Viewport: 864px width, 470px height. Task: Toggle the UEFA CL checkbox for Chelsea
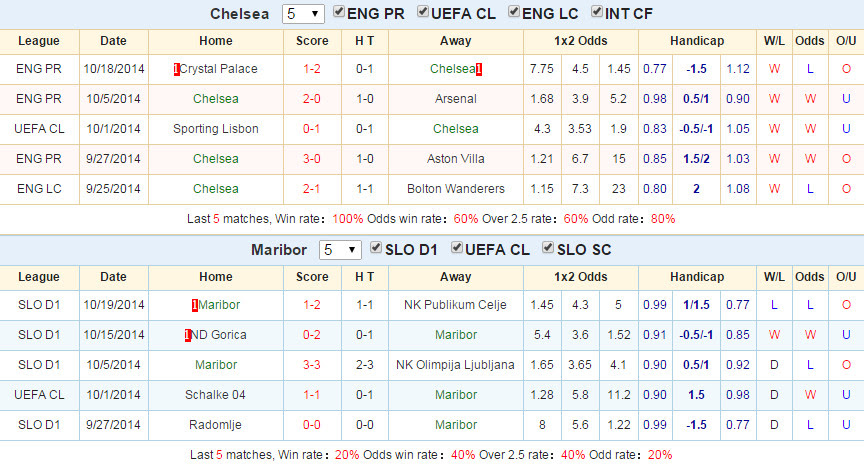(x=423, y=12)
